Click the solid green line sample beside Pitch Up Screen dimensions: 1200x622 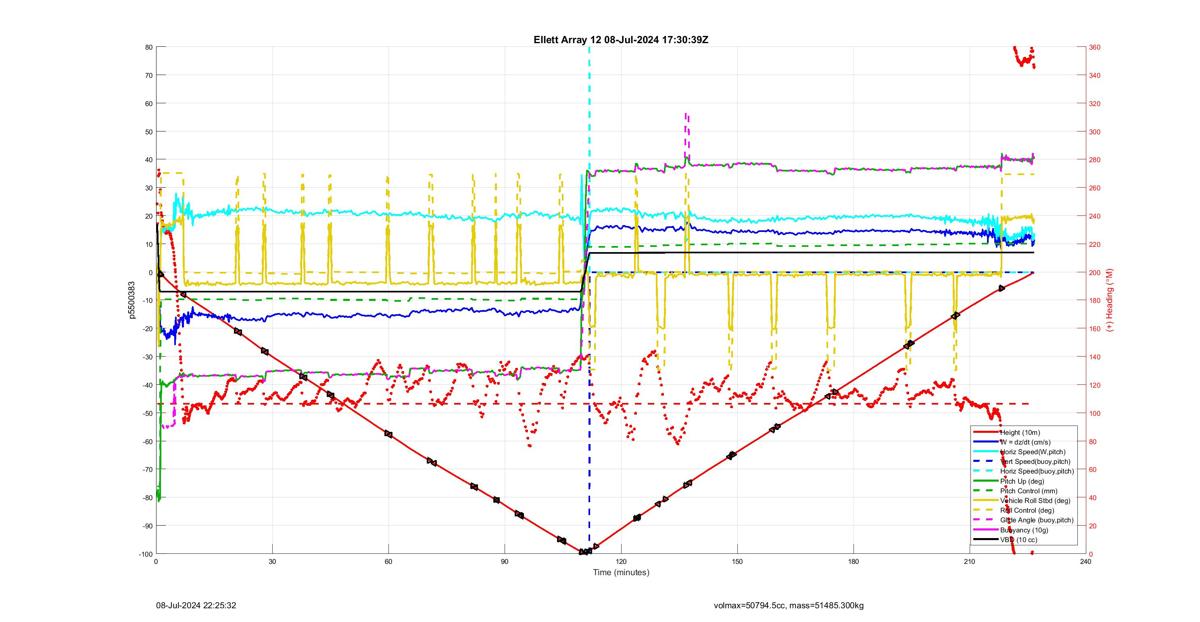coord(986,481)
